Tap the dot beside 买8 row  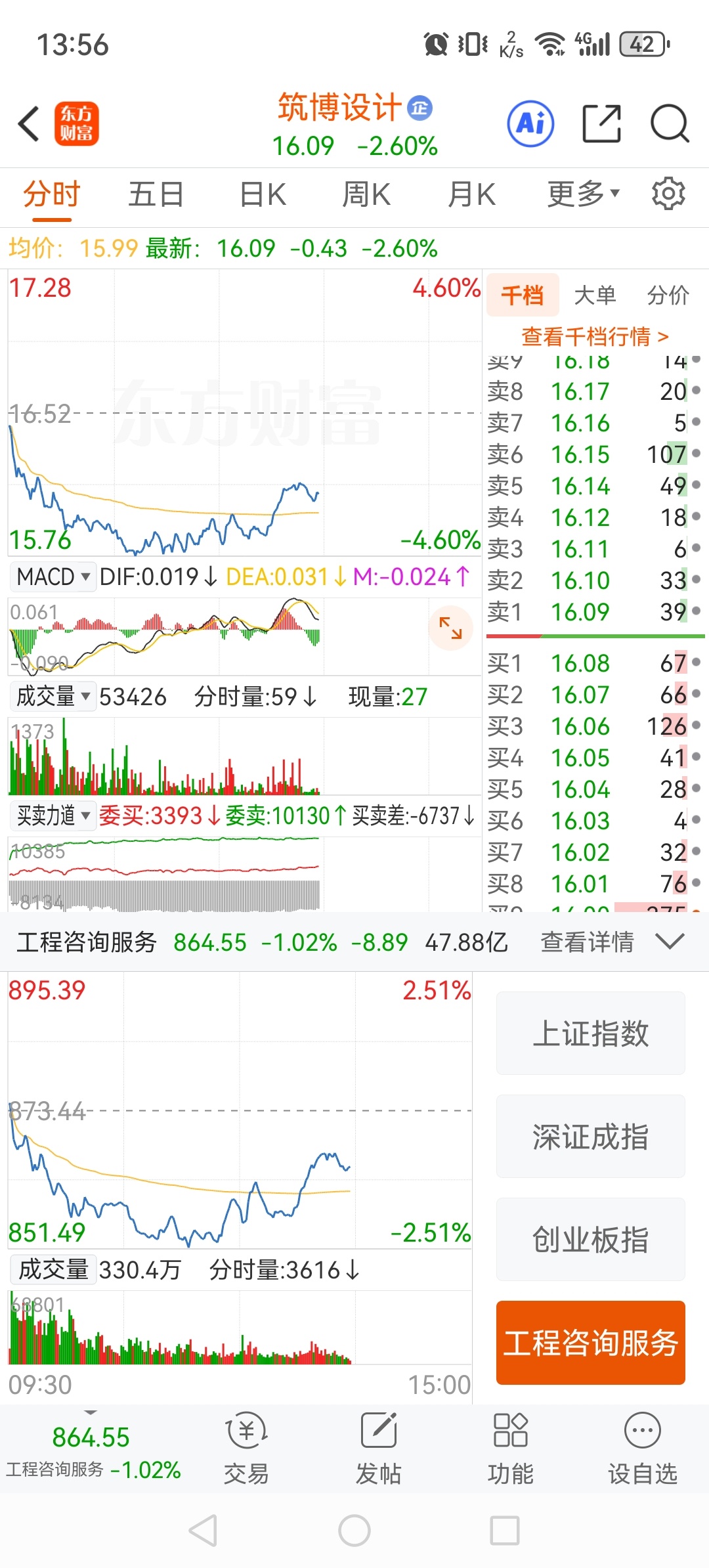[696, 883]
